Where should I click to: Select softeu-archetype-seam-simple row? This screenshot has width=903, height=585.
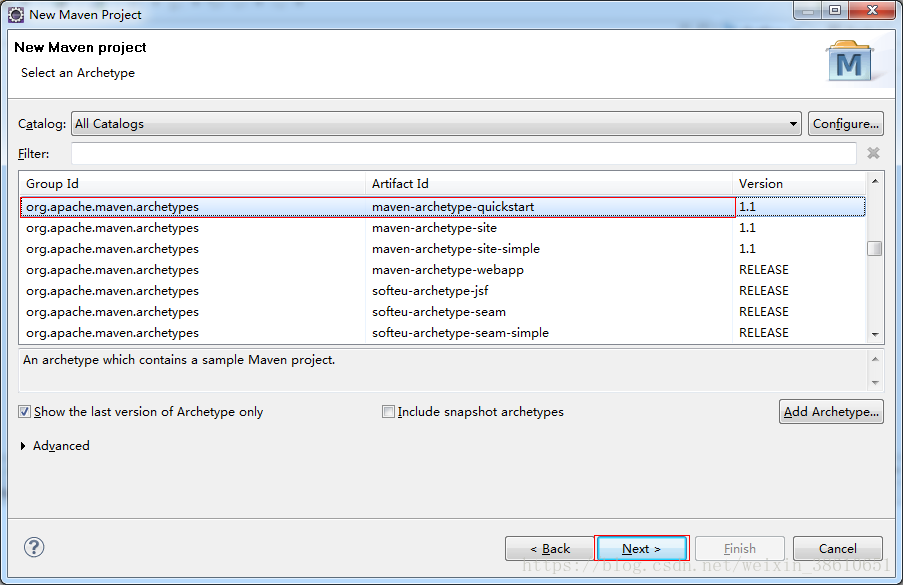point(442,333)
